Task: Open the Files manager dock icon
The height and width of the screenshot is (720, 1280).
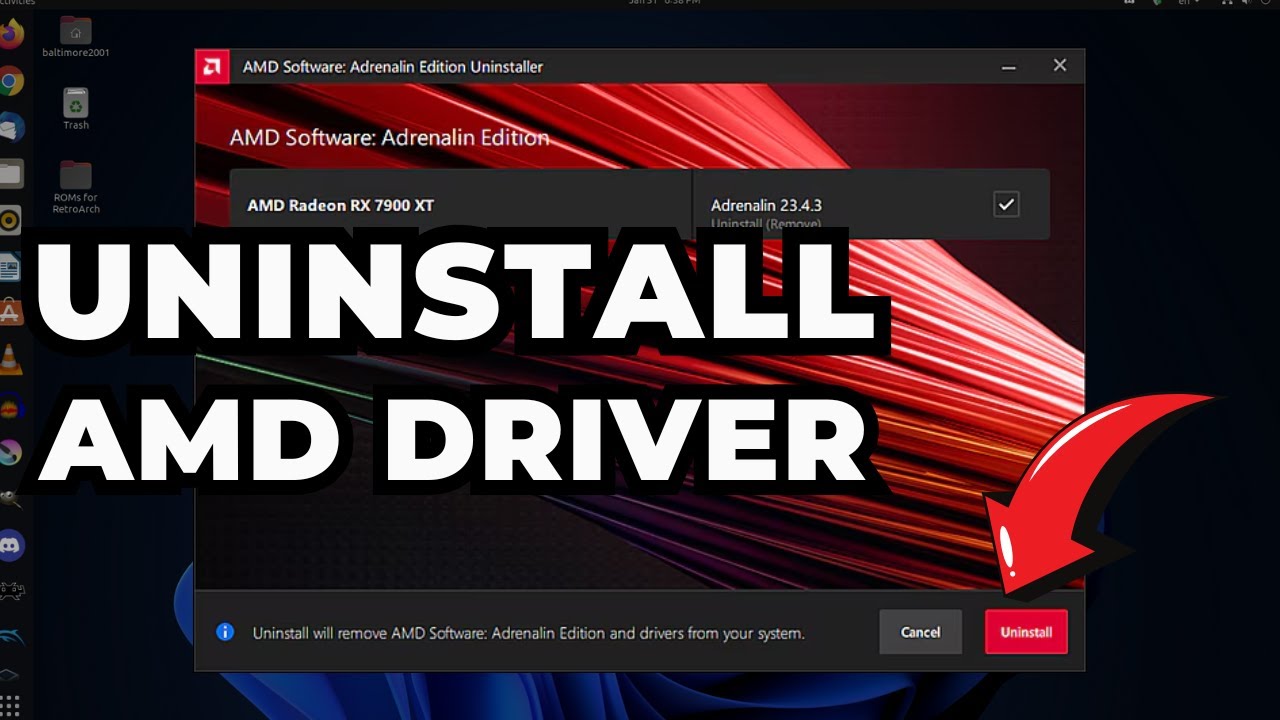Action: 11,174
